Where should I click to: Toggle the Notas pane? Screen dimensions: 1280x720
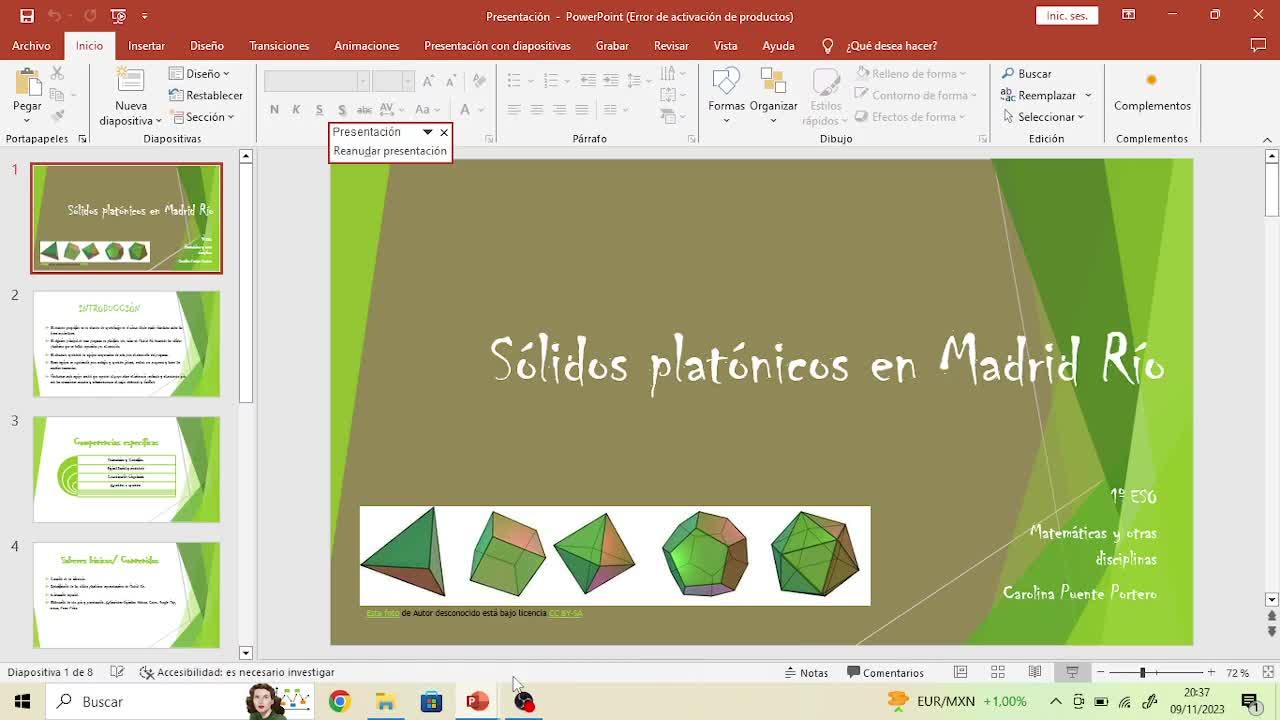806,673
